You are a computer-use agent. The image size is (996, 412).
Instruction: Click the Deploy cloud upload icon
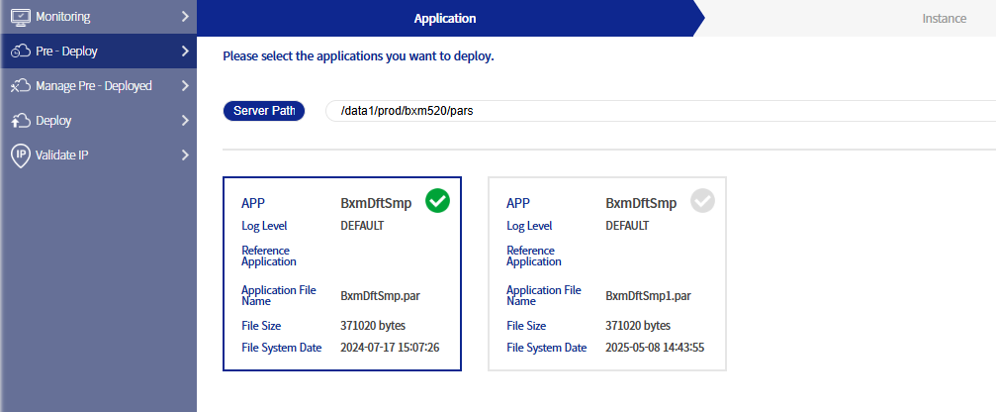coord(20,121)
